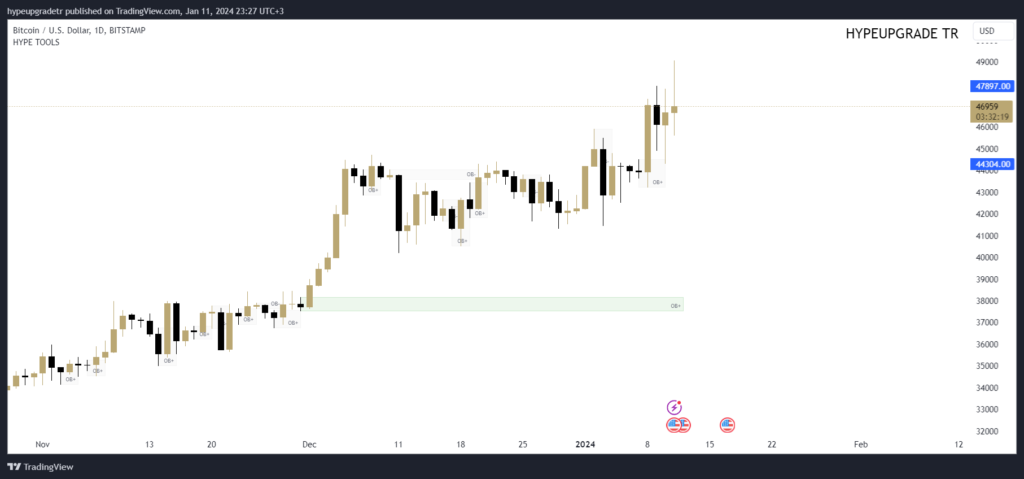Click the 32000 level on the price axis
The image size is (1024, 479).
[987, 431]
